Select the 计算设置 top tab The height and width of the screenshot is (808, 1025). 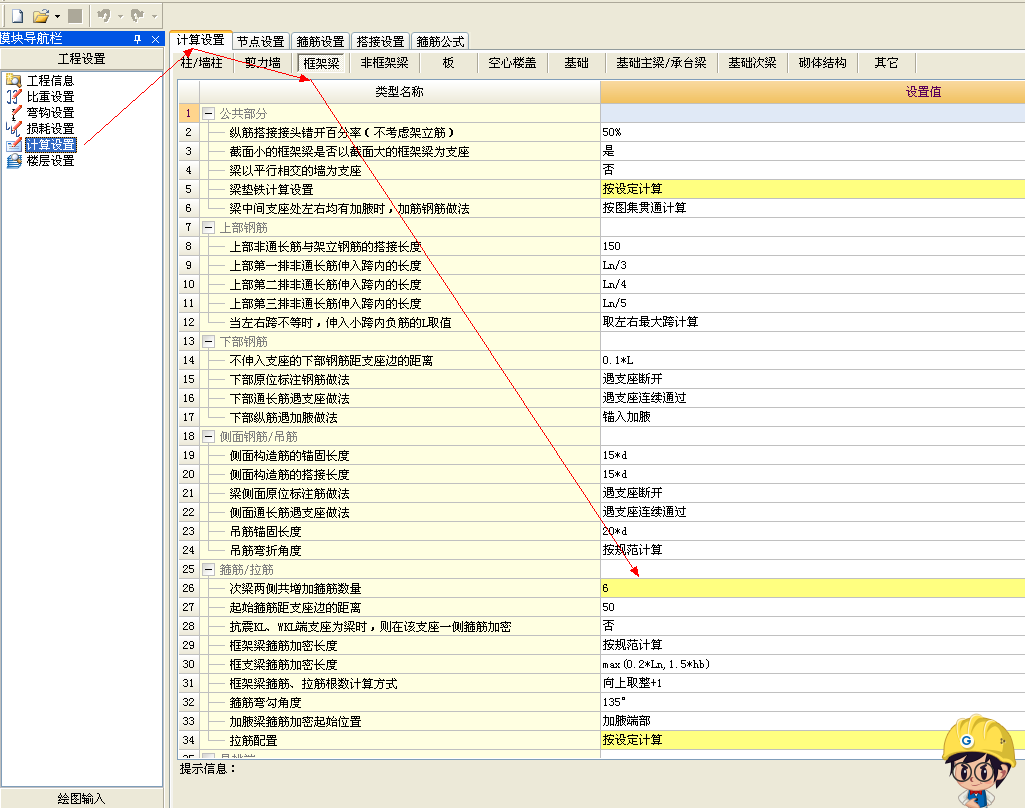tap(200, 40)
